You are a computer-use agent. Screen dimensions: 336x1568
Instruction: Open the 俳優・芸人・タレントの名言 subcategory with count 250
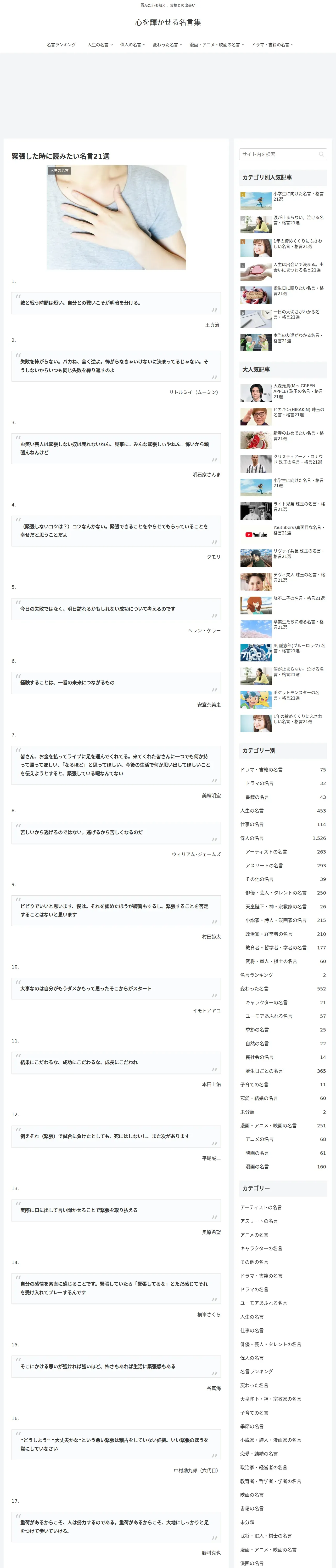click(285, 893)
